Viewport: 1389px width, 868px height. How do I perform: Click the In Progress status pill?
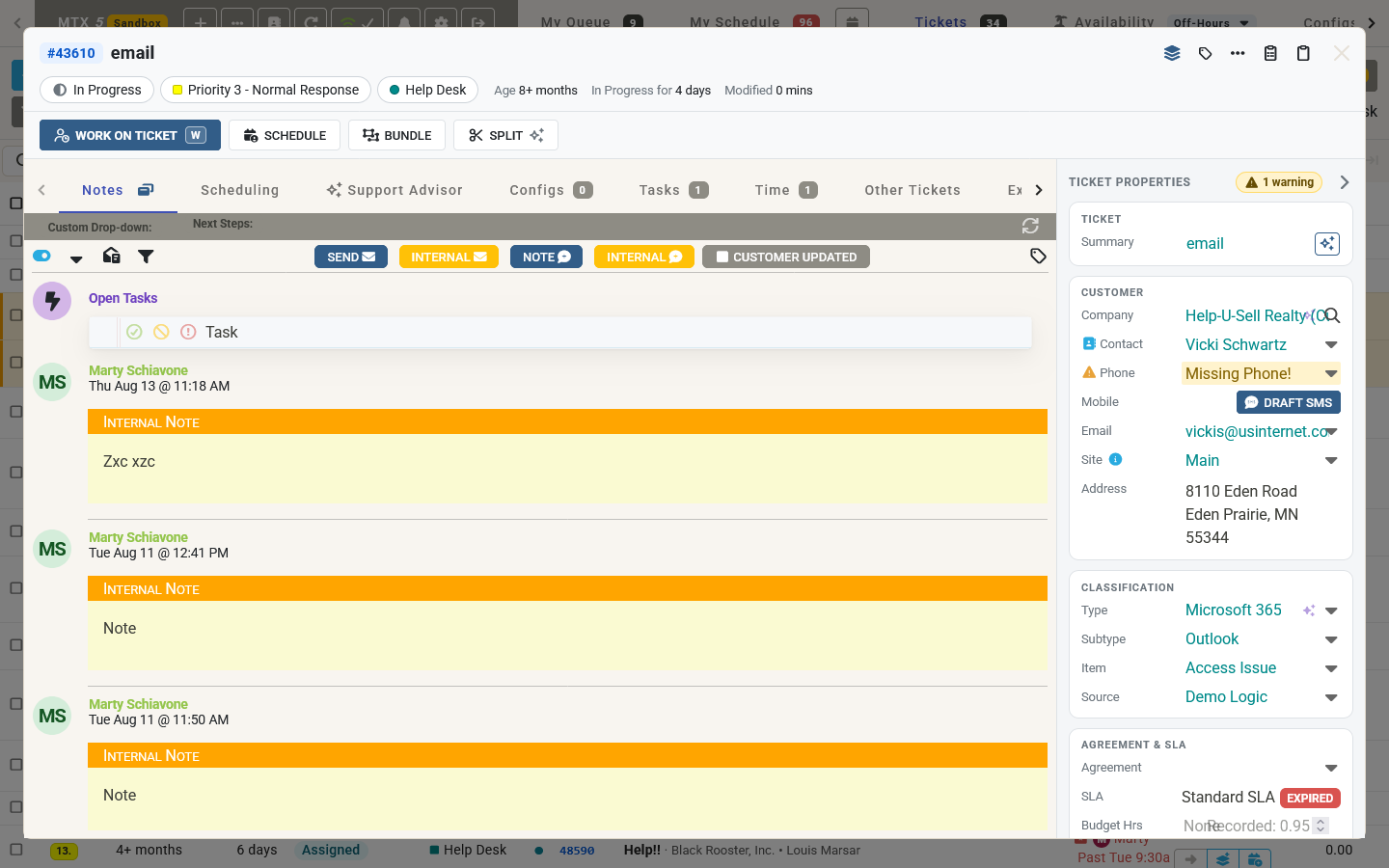tap(96, 90)
